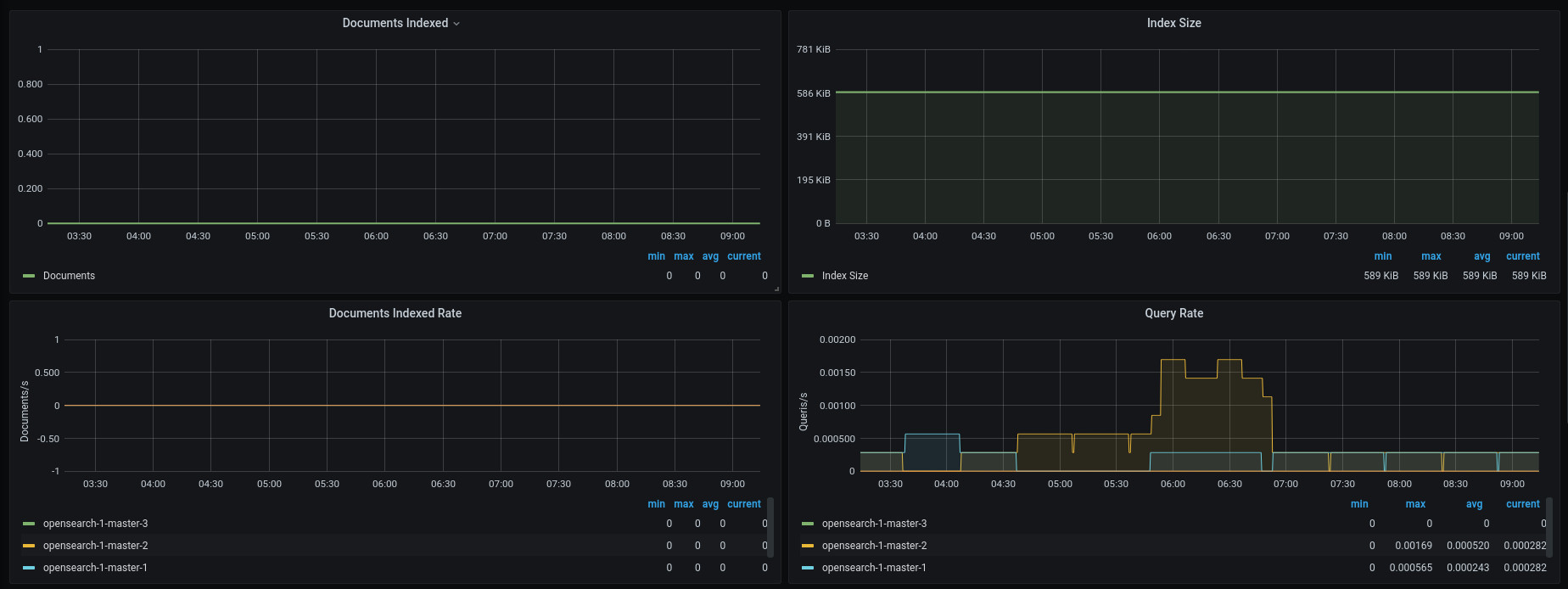Click the 0.00169 max value for opensearch-1-master-2
Image resolution: width=1568 pixels, height=589 pixels.
1414,546
